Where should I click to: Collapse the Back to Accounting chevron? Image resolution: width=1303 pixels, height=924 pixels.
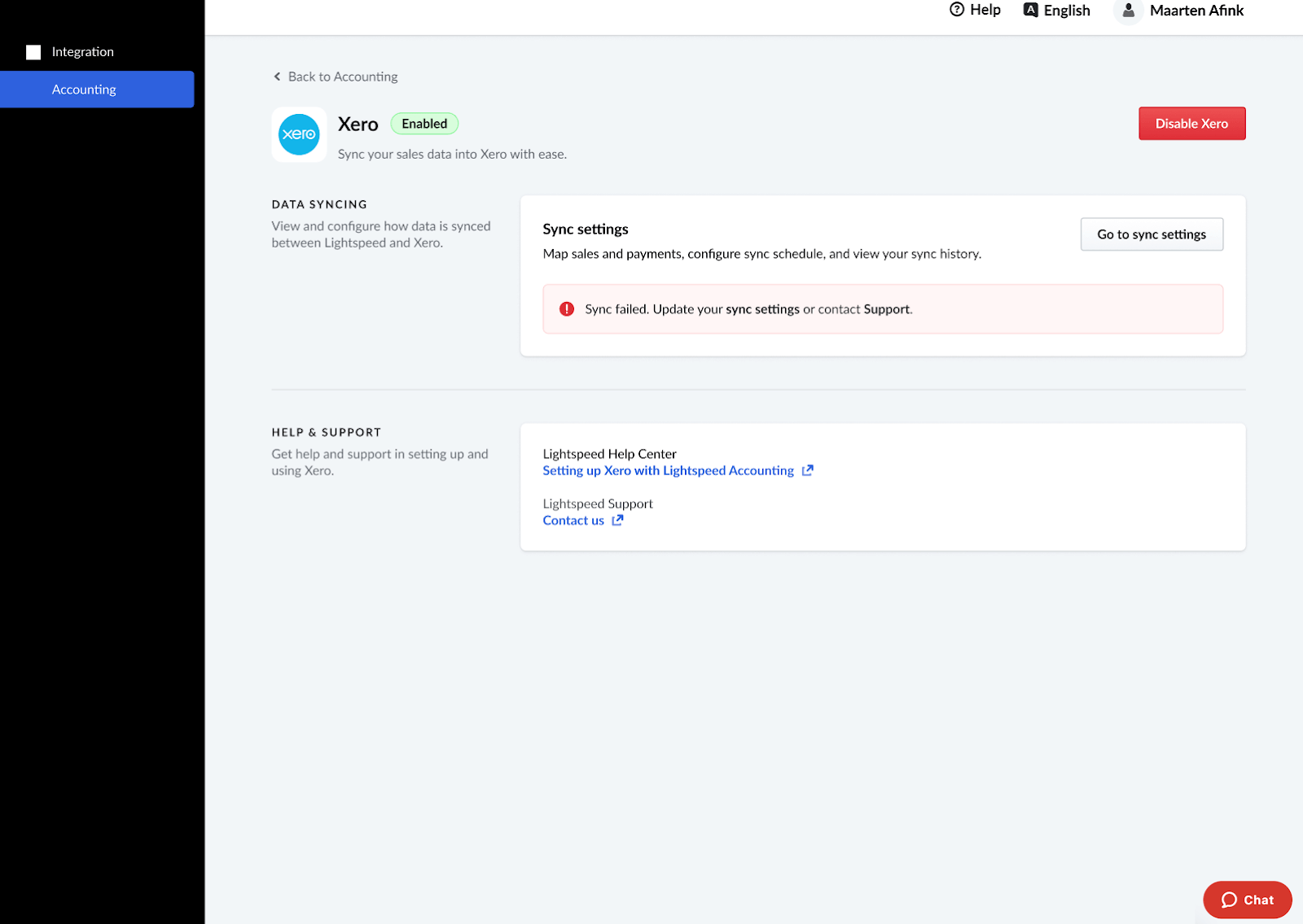pyautogui.click(x=276, y=76)
